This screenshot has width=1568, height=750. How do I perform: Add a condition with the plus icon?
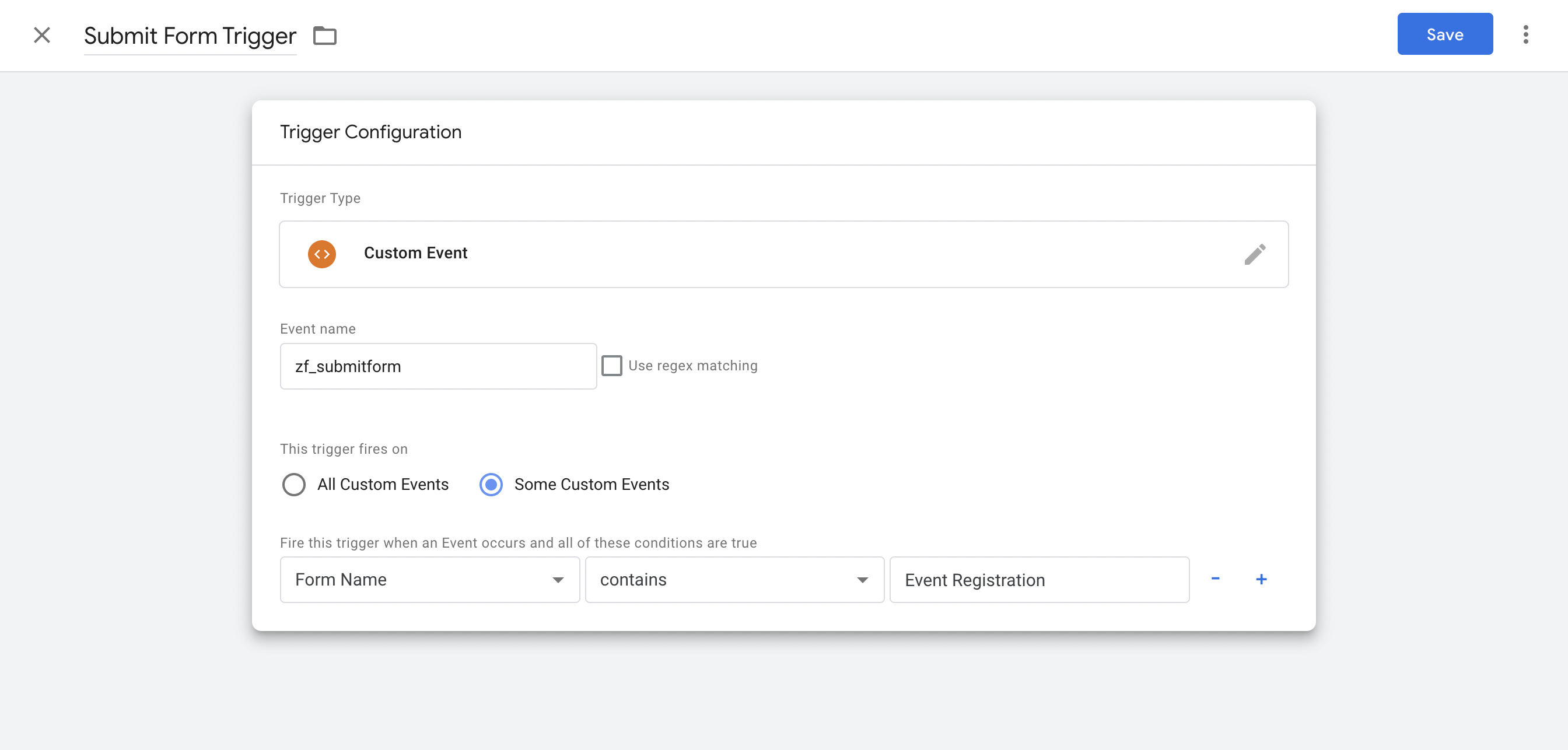[x=1261, y=579]
